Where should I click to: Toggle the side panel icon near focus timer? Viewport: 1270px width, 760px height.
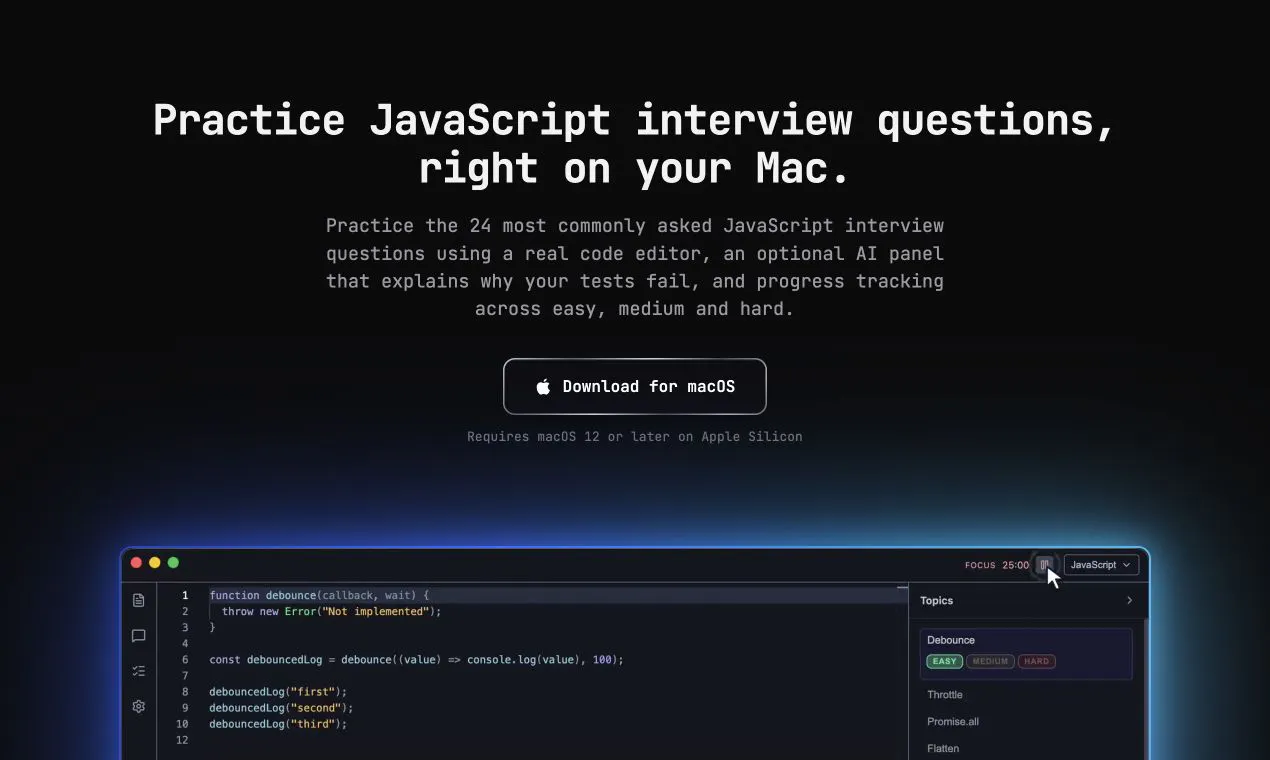[x=1045, y=565]
